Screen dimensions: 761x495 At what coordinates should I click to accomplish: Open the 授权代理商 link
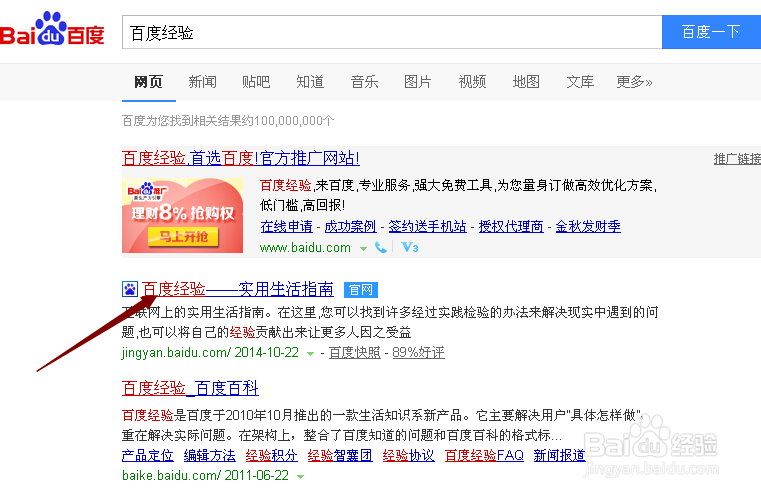click(511, 226)
